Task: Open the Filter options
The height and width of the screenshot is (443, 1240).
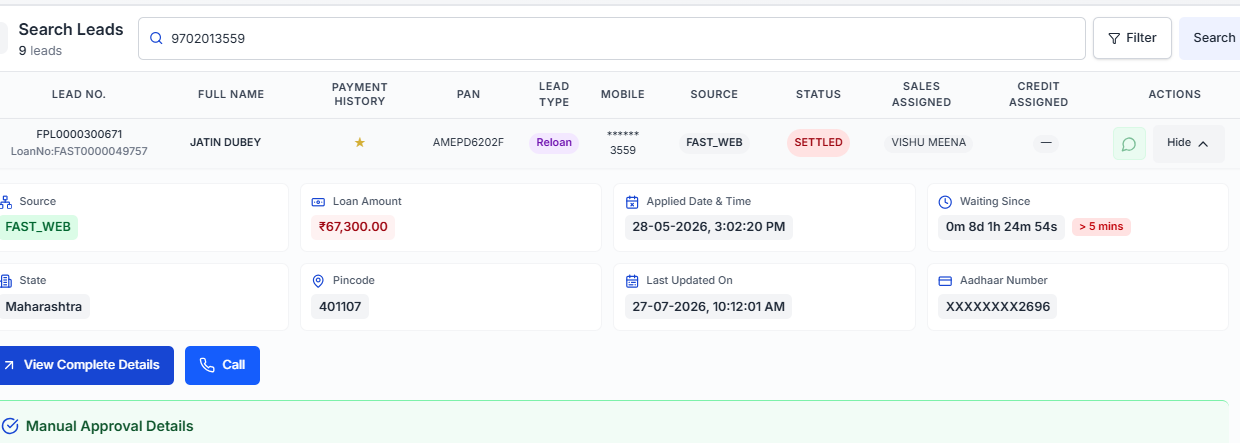Action: [x=1132, y=38]
